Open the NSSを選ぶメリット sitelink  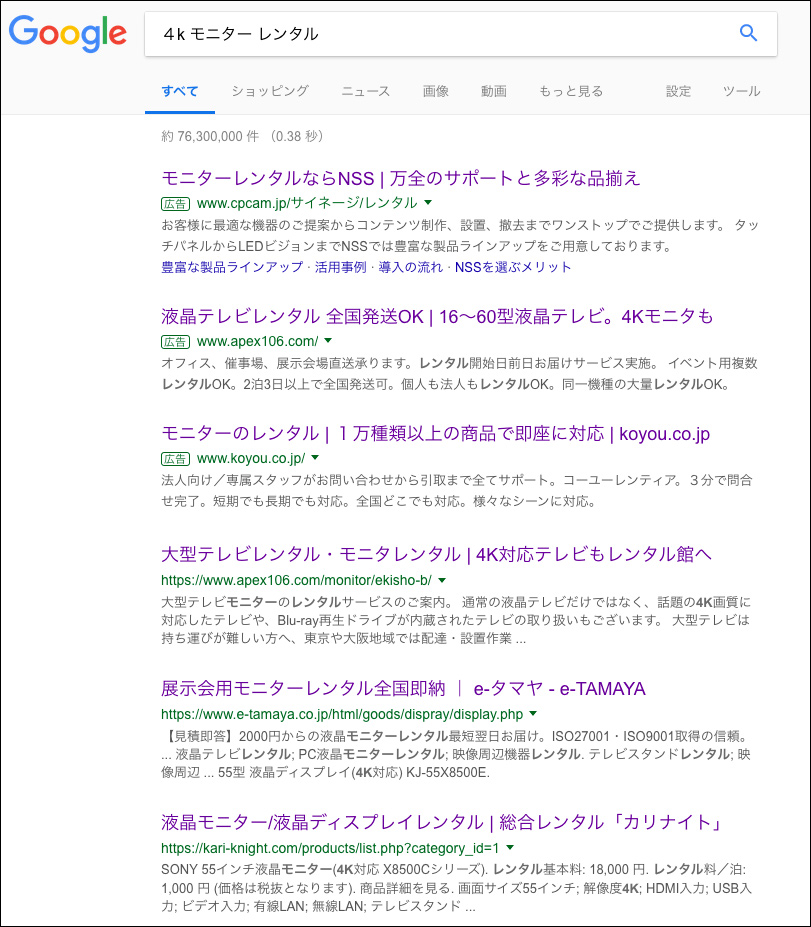point(513,267)
